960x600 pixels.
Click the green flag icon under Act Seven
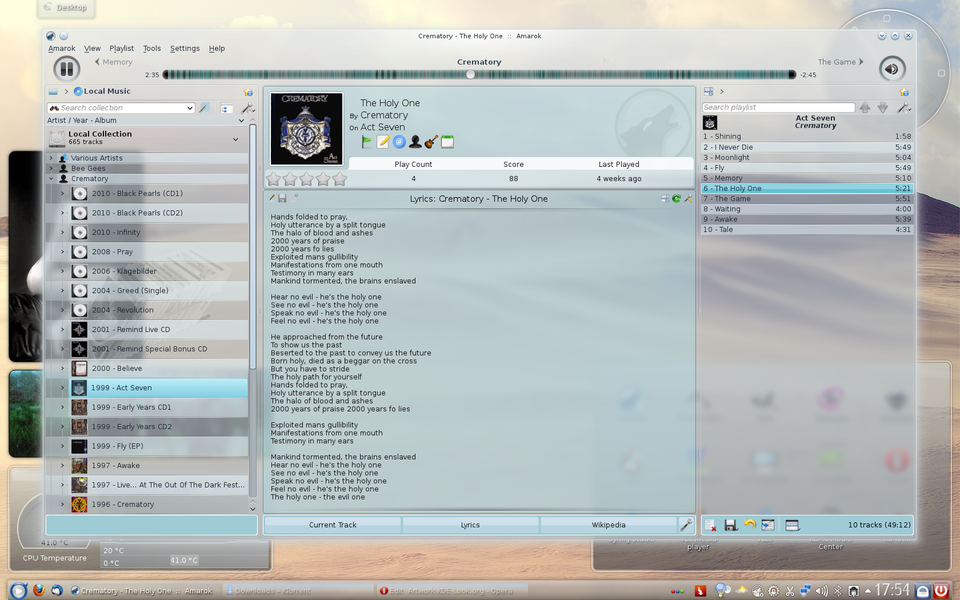(x=367, y=142)
